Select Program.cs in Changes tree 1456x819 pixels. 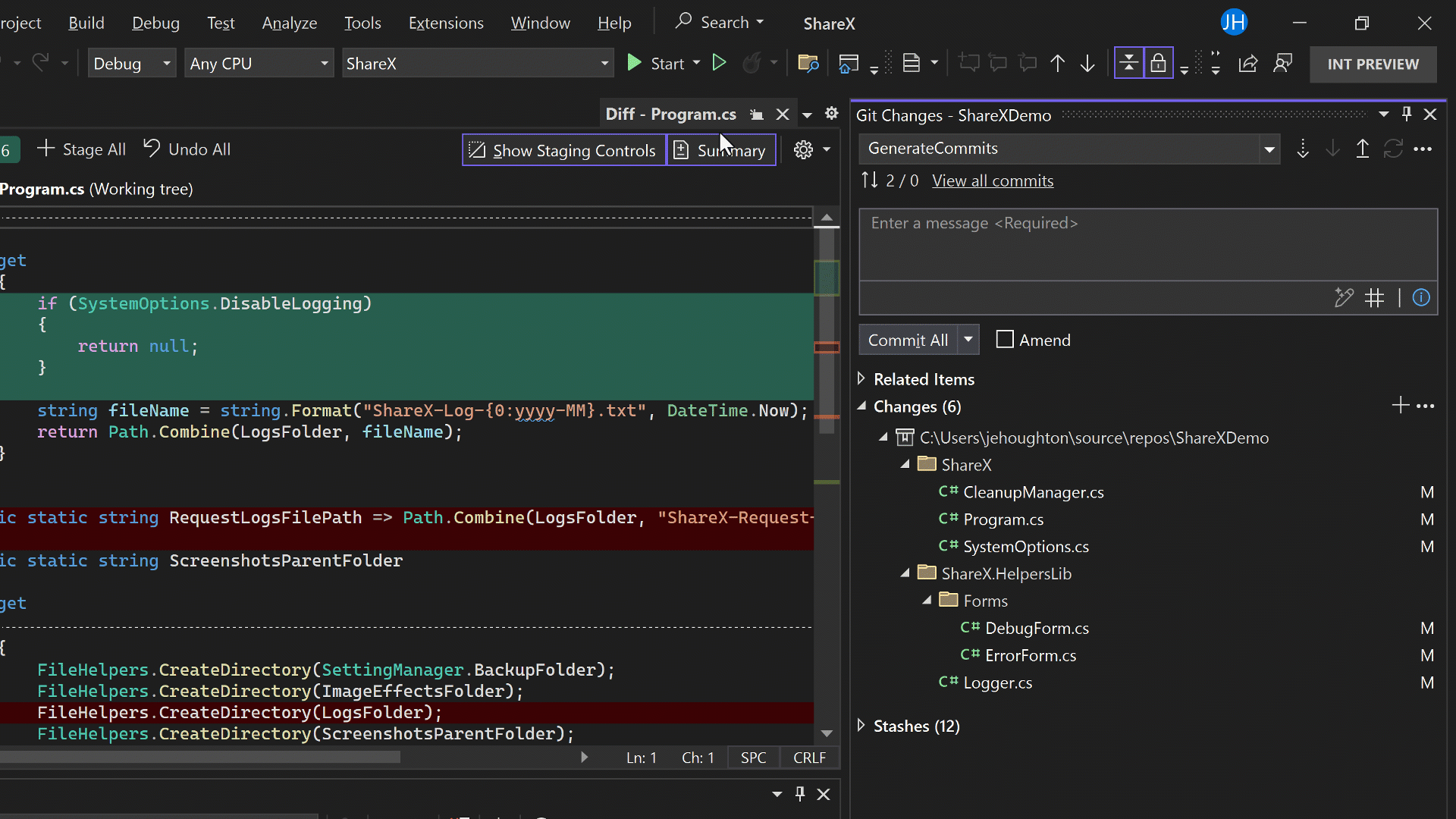tap(1004, 519)
